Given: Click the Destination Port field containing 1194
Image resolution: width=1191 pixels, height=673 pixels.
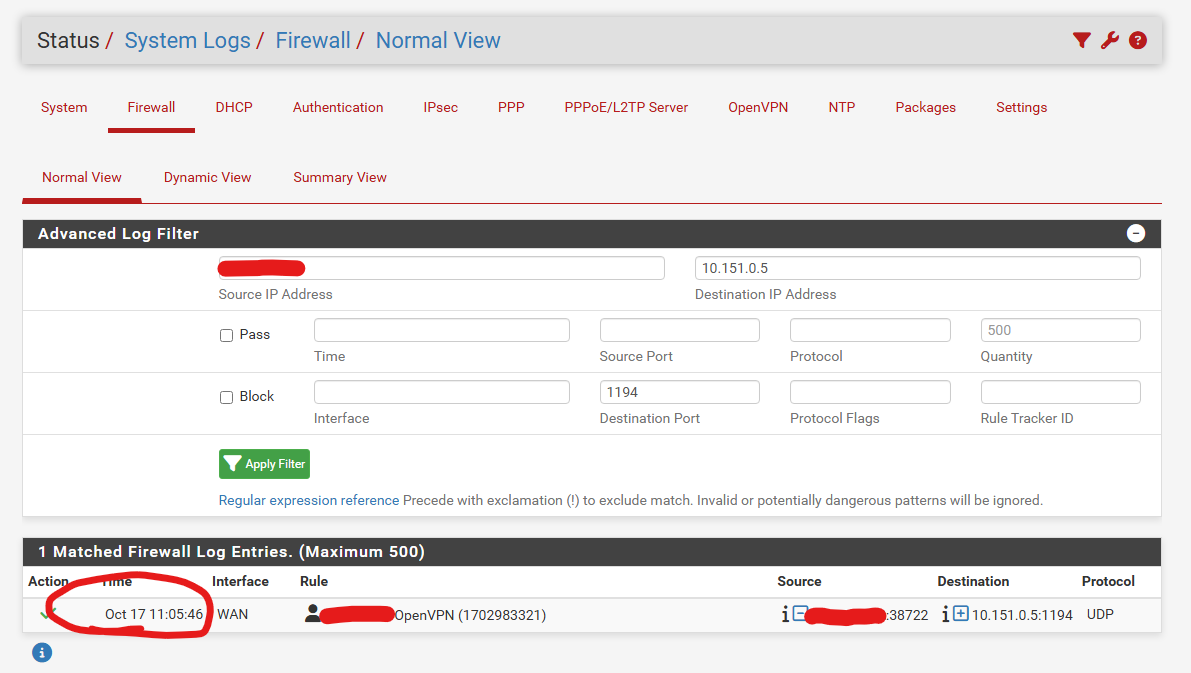Looking at the screenshot, I should coord(679,392).
